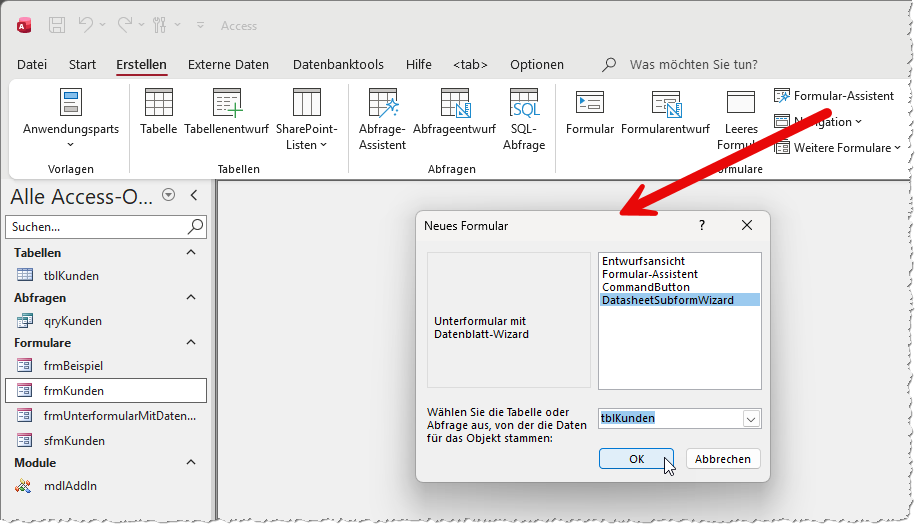Open the tblKunden table combo box

(751, 419)
